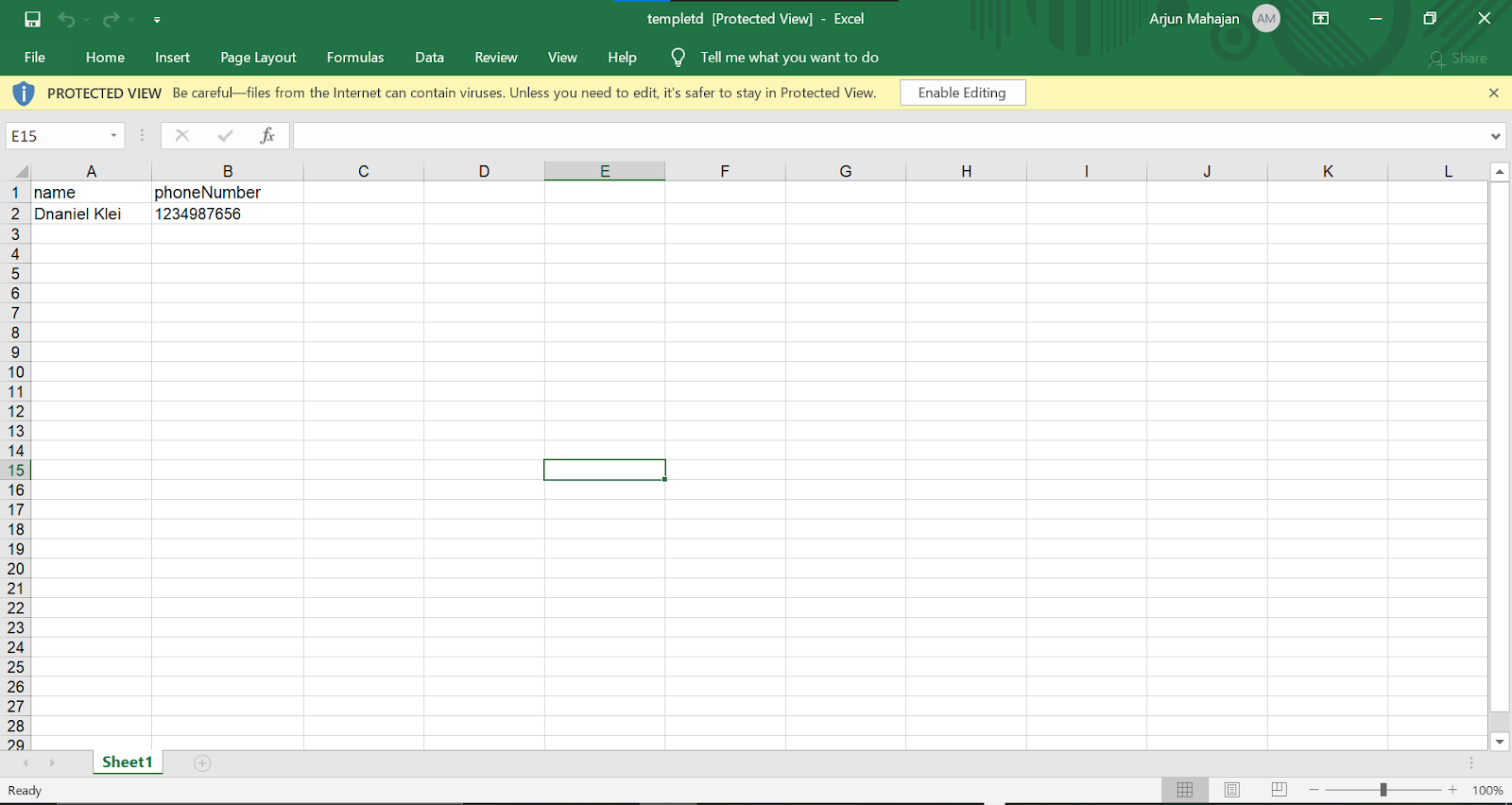The width and height of the screenshot is (1512, 805).
Task: Select column A header
Action: point(92,171)
